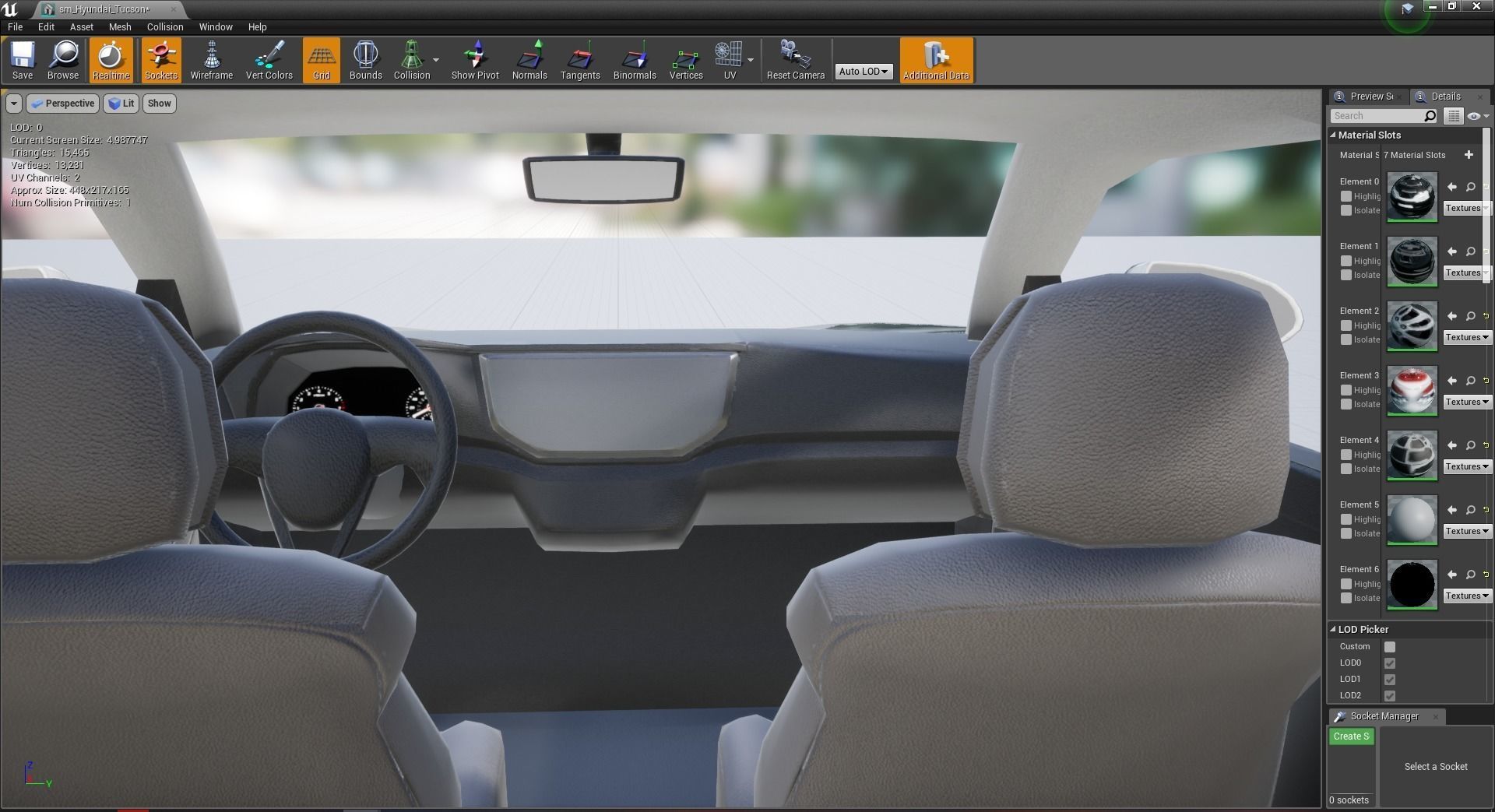The image size is (1495, 812).
Task: Check Isolate for Element 6
Action: tap(1345, 598)
